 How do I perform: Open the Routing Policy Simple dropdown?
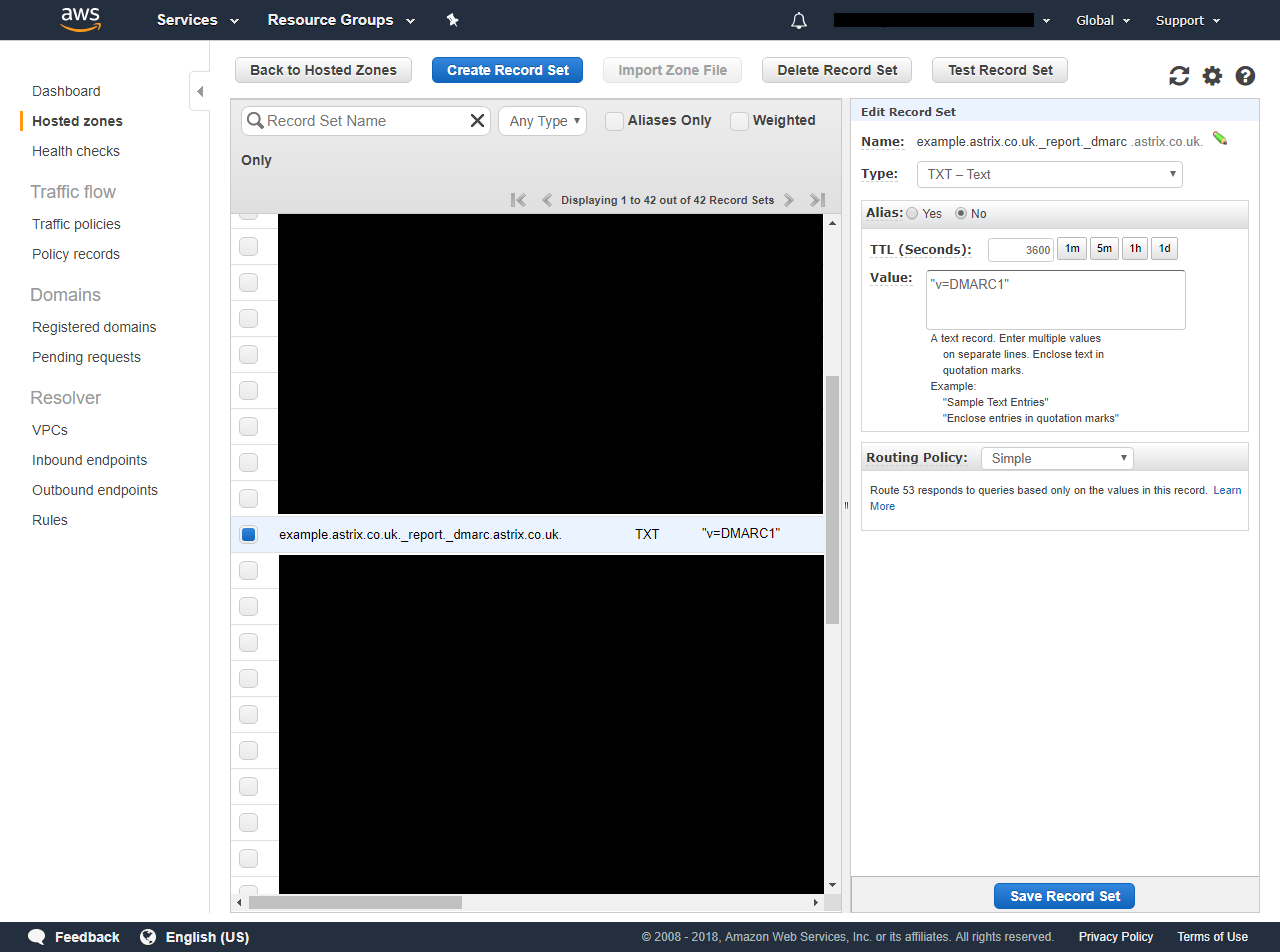pyautogui.click(x=1056, y=458)
